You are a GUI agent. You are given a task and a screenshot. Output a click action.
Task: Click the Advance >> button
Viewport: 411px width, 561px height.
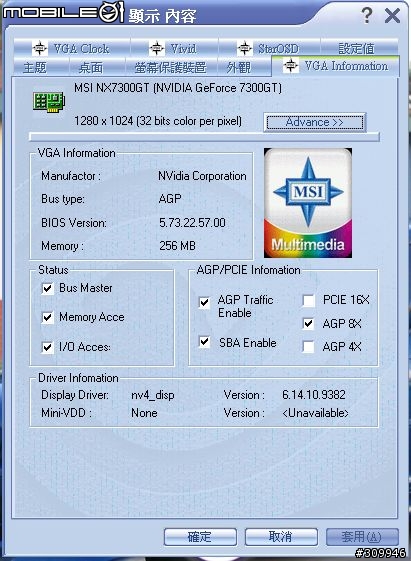[314, 123]
